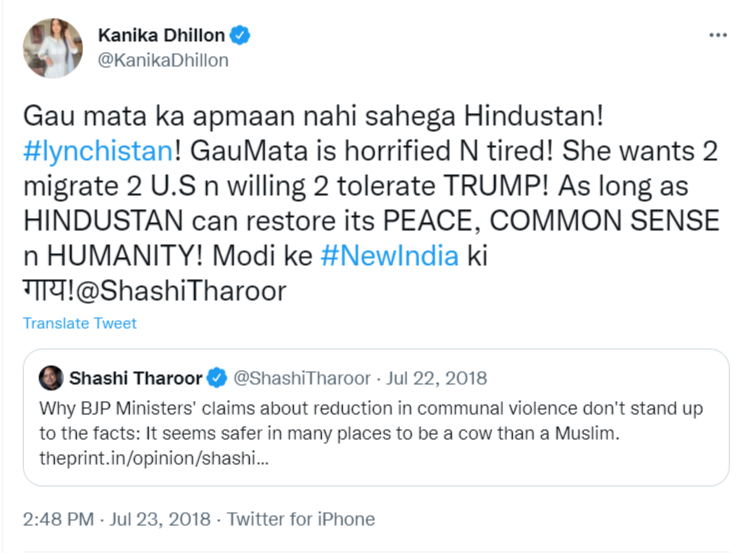The image size is (750, 553).
Task: Click the Twitter for iPhone source label
Action: coord(301,519)
